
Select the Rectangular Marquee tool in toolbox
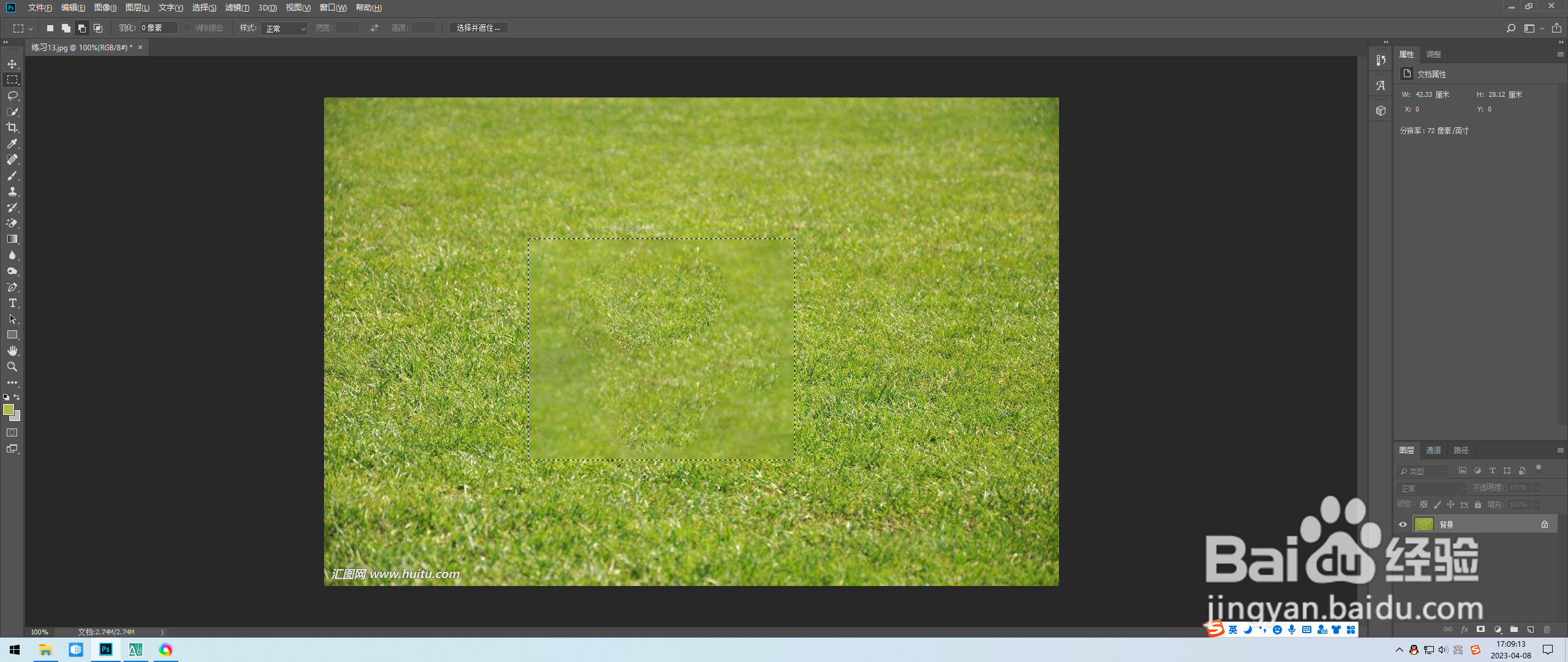click(x=12, y=80)
